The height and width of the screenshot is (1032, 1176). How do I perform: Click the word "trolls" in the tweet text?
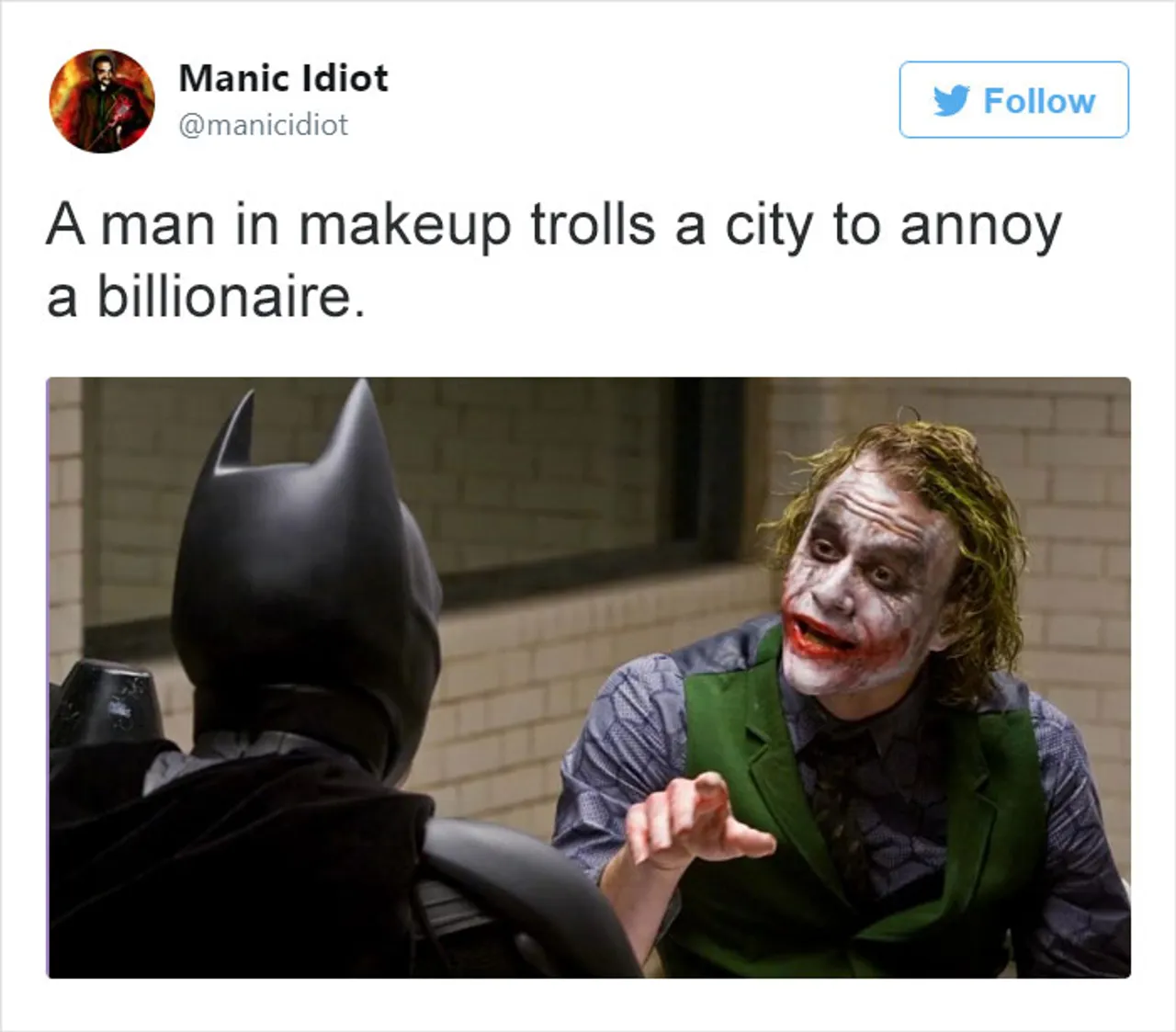point(593,224)
